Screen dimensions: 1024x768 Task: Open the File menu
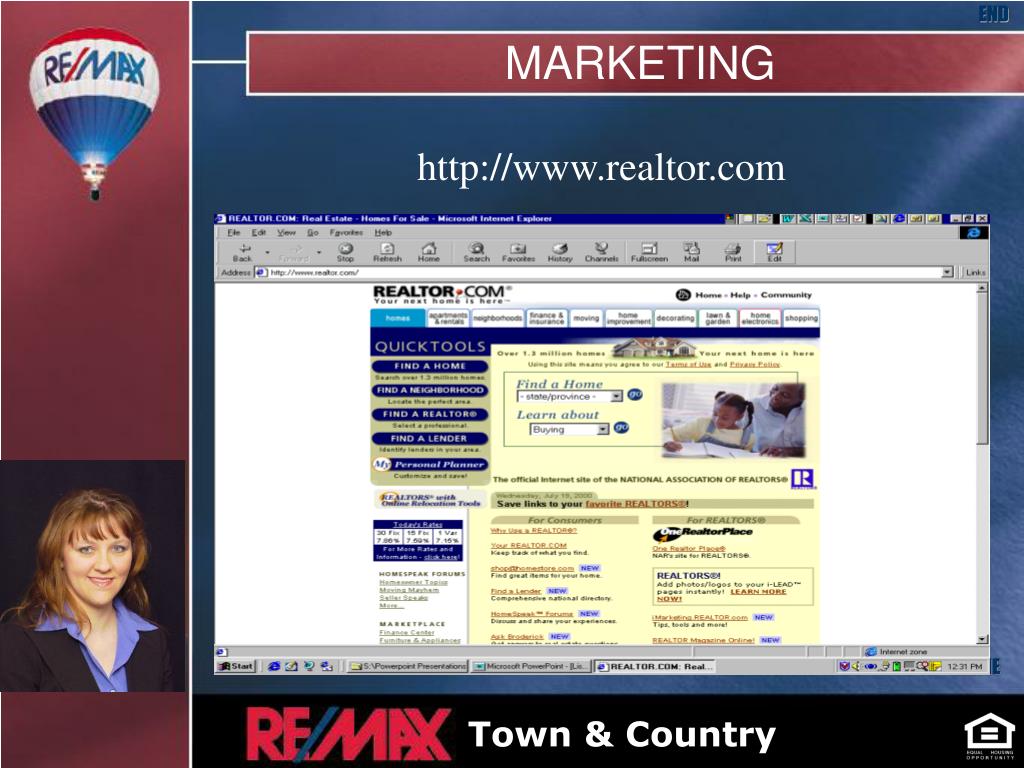click(234, 232)
